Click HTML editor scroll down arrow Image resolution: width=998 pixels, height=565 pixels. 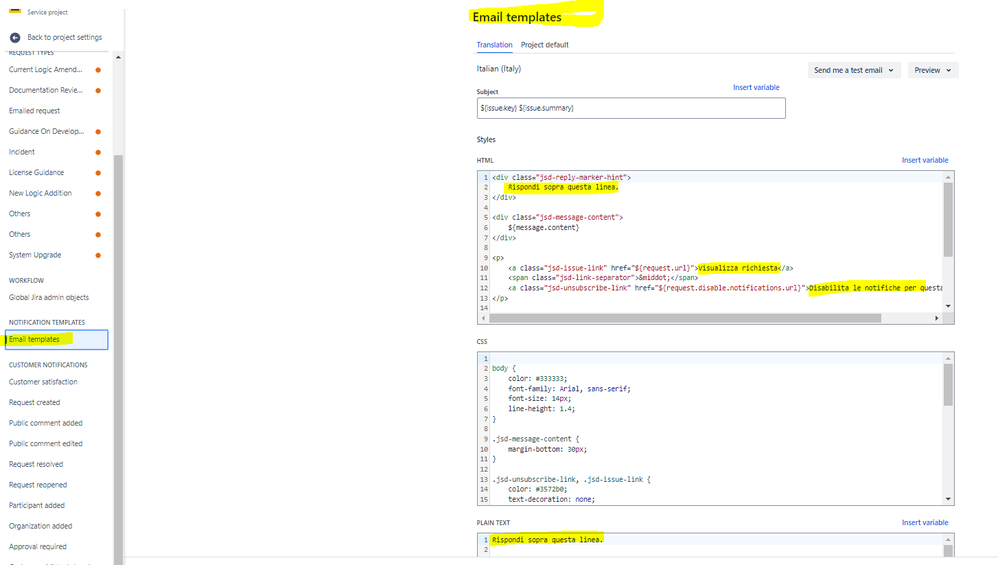click(x=948, y=306)
